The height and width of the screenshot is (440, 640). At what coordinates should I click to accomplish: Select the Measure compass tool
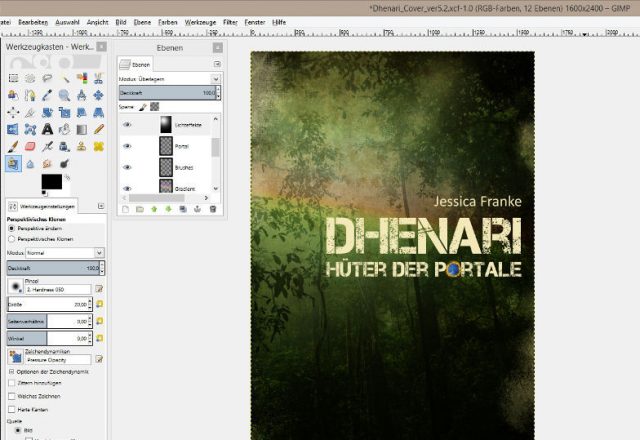click(x=82, y=95)
